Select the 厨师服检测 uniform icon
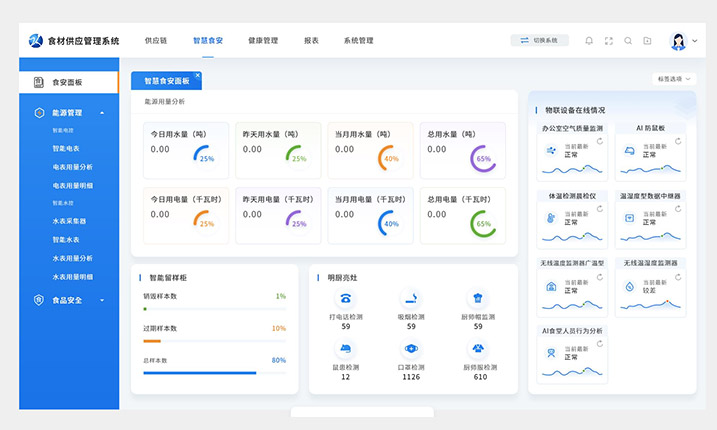 [478, 349]
